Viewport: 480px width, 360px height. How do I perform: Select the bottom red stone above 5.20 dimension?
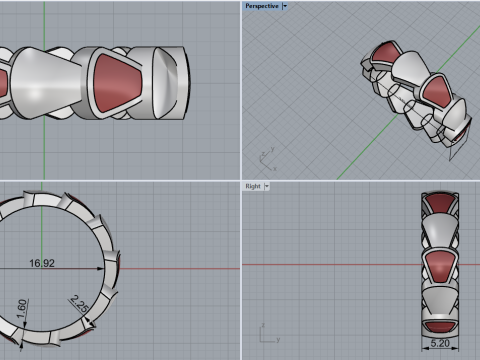(x=440, y=327)
